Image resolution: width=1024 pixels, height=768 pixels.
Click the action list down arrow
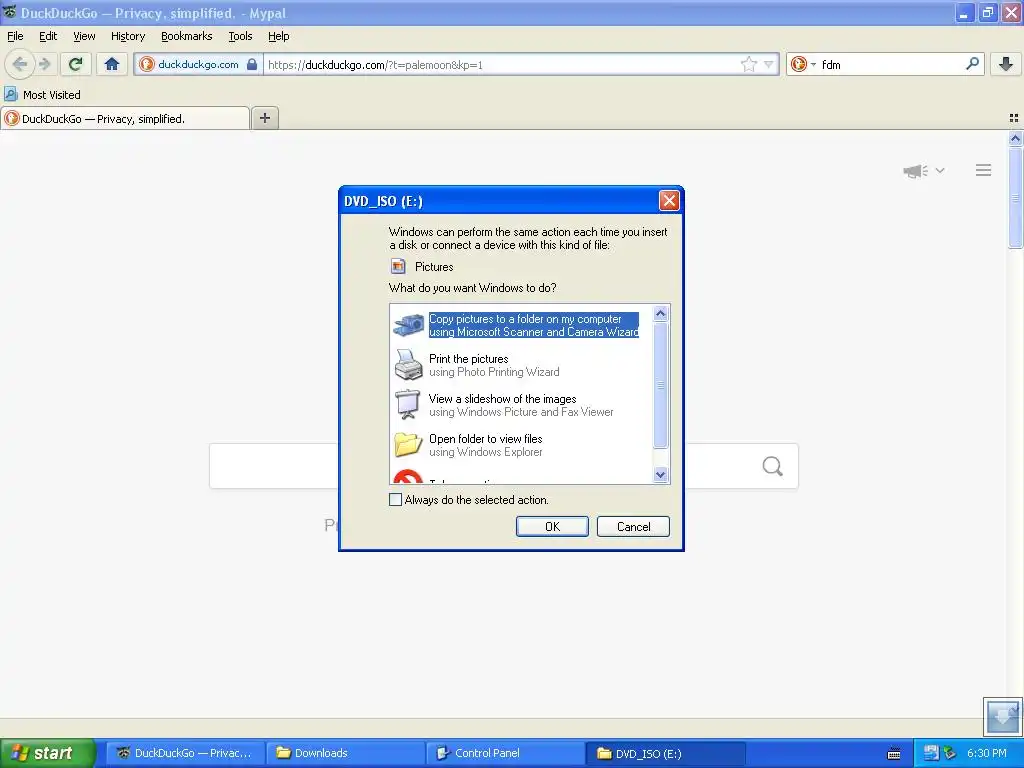coord(660,475)
